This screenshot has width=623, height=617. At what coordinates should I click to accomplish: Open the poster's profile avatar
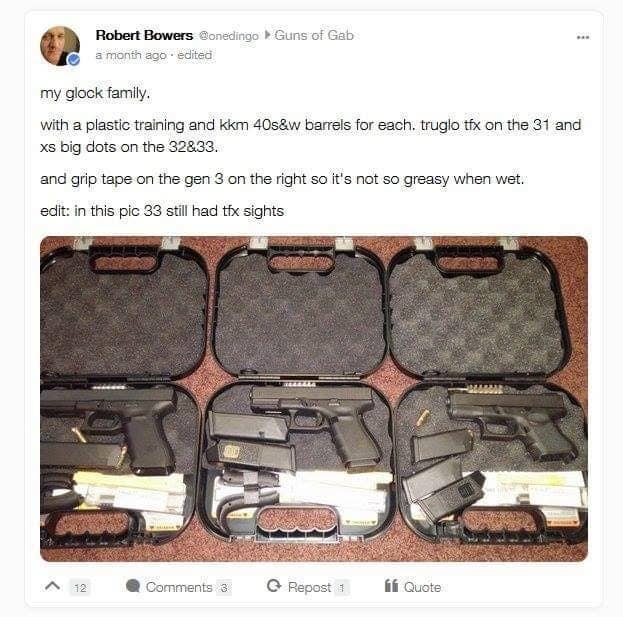point(60,46)
